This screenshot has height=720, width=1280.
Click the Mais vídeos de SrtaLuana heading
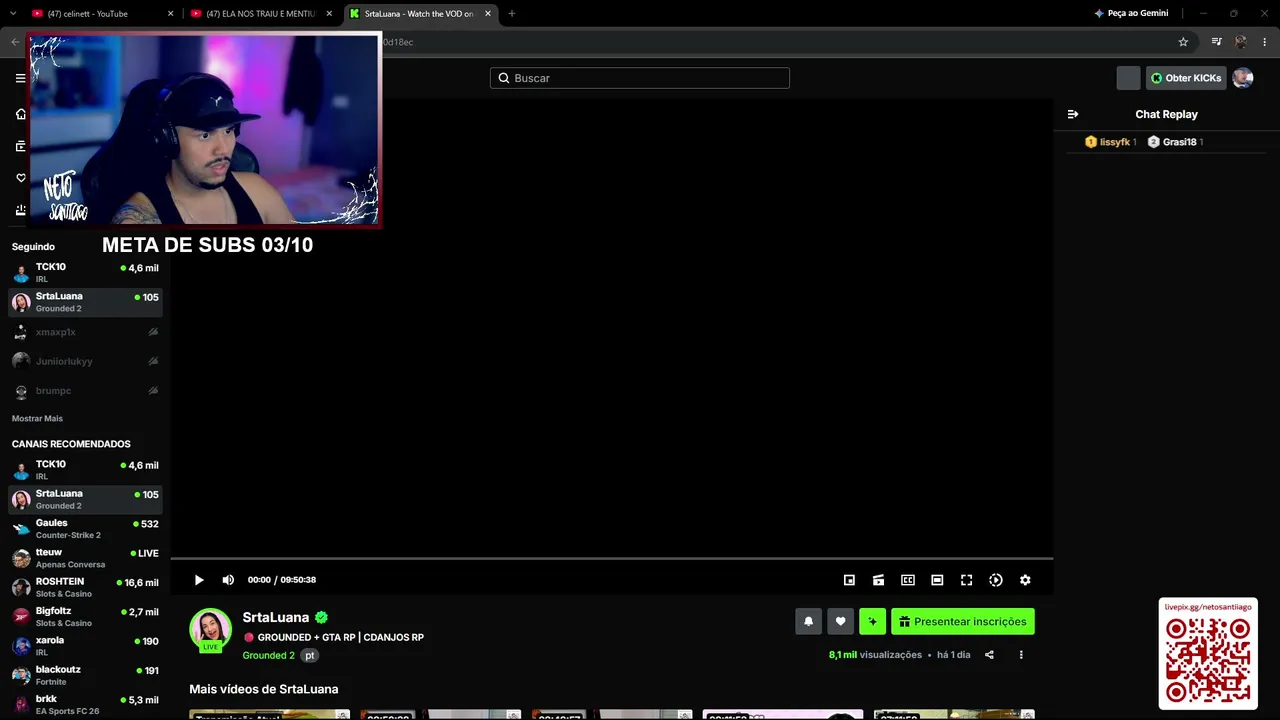tap(264, 689)
